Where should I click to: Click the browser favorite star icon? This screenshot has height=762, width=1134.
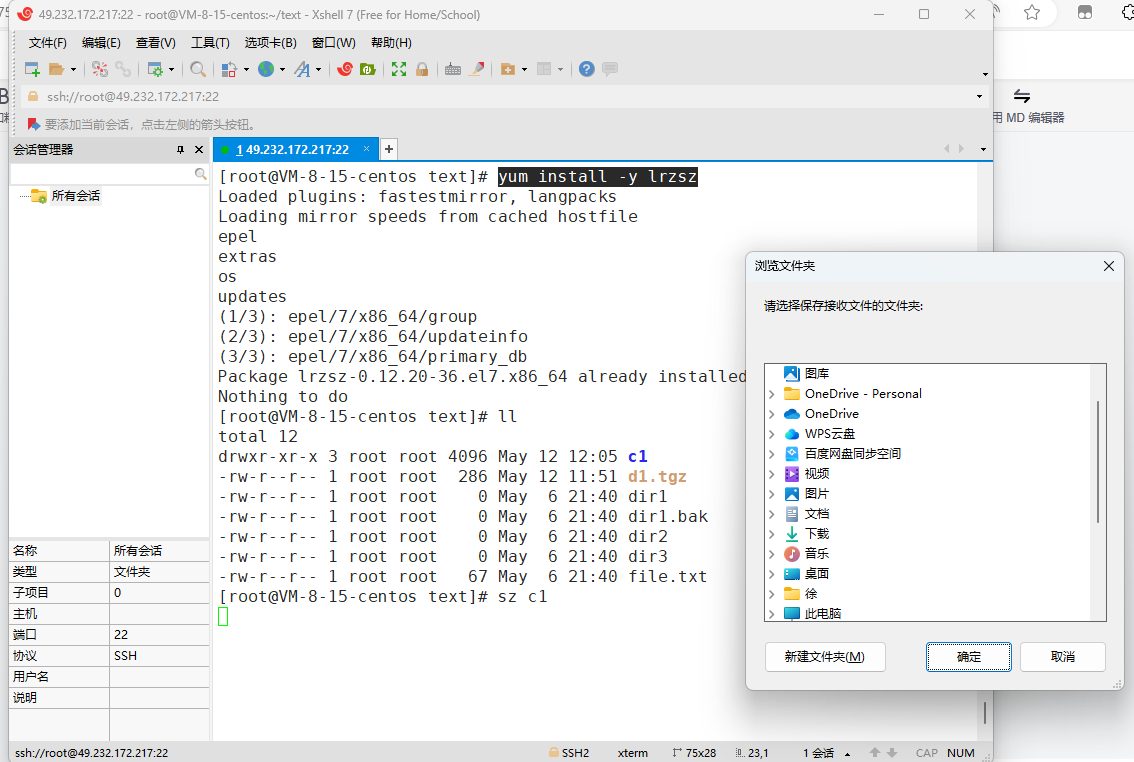[1032, 12]
